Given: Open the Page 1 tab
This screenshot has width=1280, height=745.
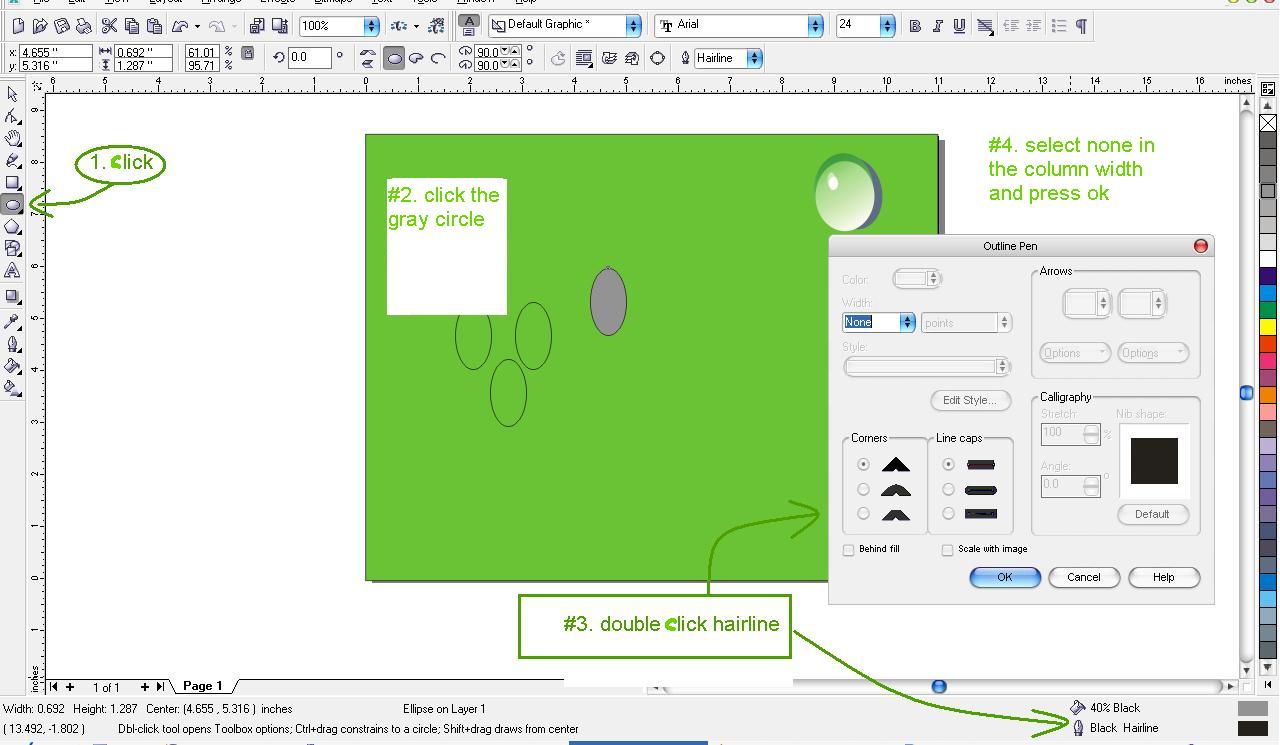Looking at the screenshot, I should click(x=202, y=686).
